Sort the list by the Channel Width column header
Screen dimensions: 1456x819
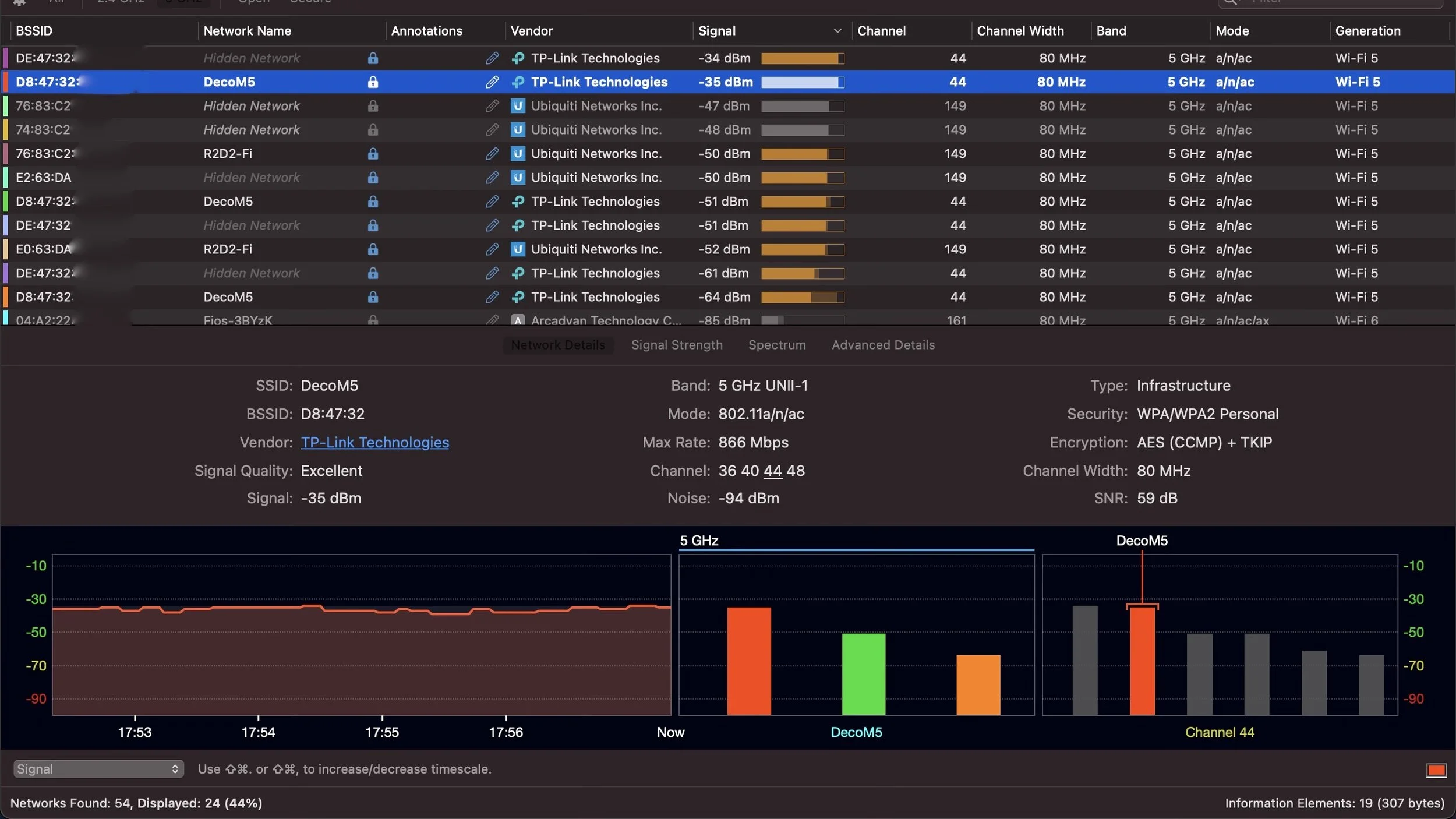tap(1020, 31)
